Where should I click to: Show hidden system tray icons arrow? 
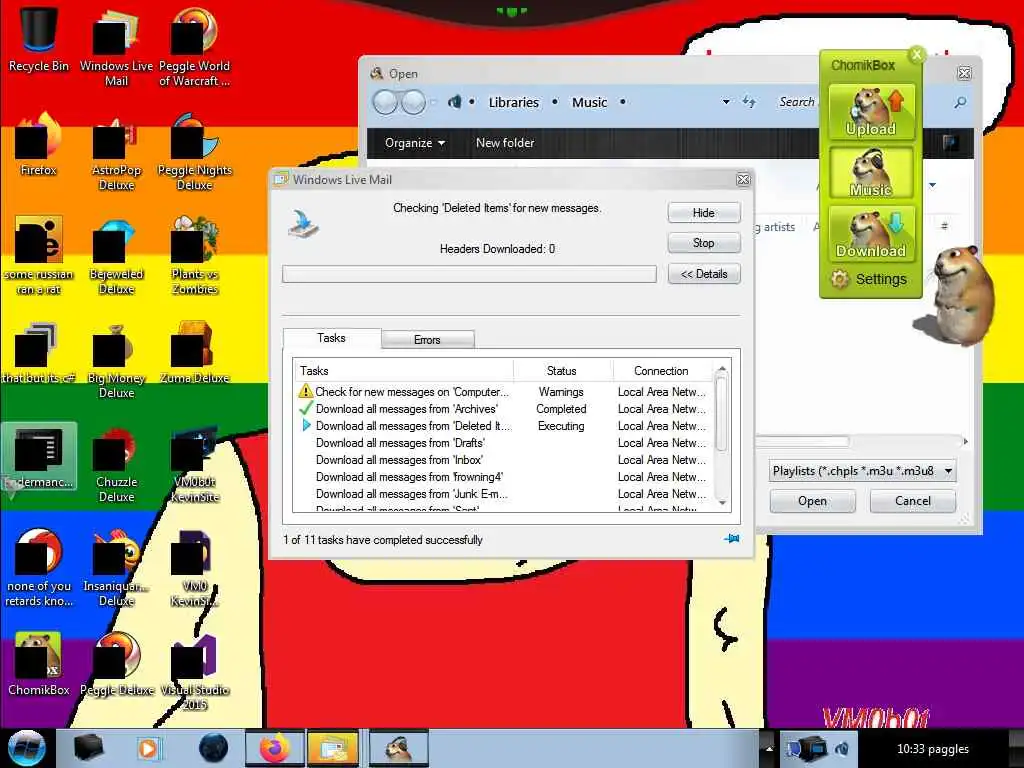pyautogui.click(x=769, y=748)
